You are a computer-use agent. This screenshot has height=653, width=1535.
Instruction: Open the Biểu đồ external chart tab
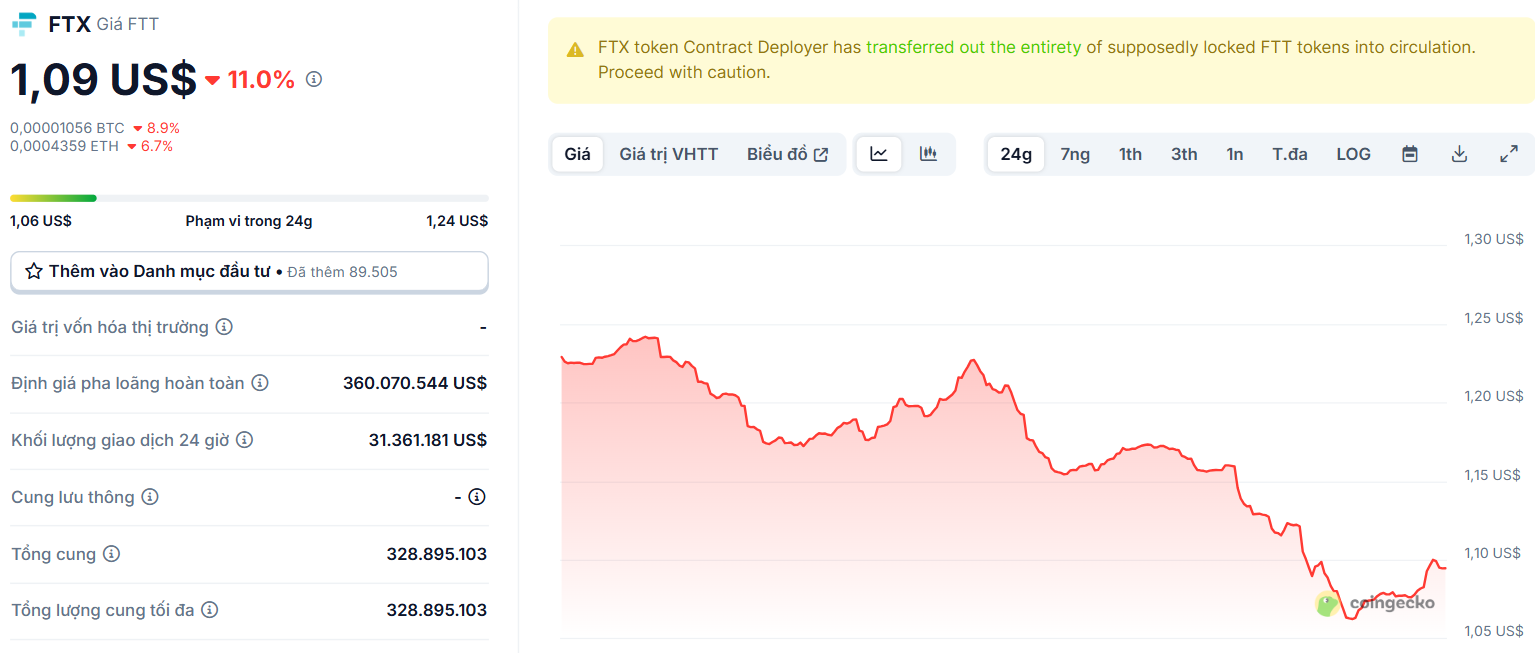click(x=787, y=154)
